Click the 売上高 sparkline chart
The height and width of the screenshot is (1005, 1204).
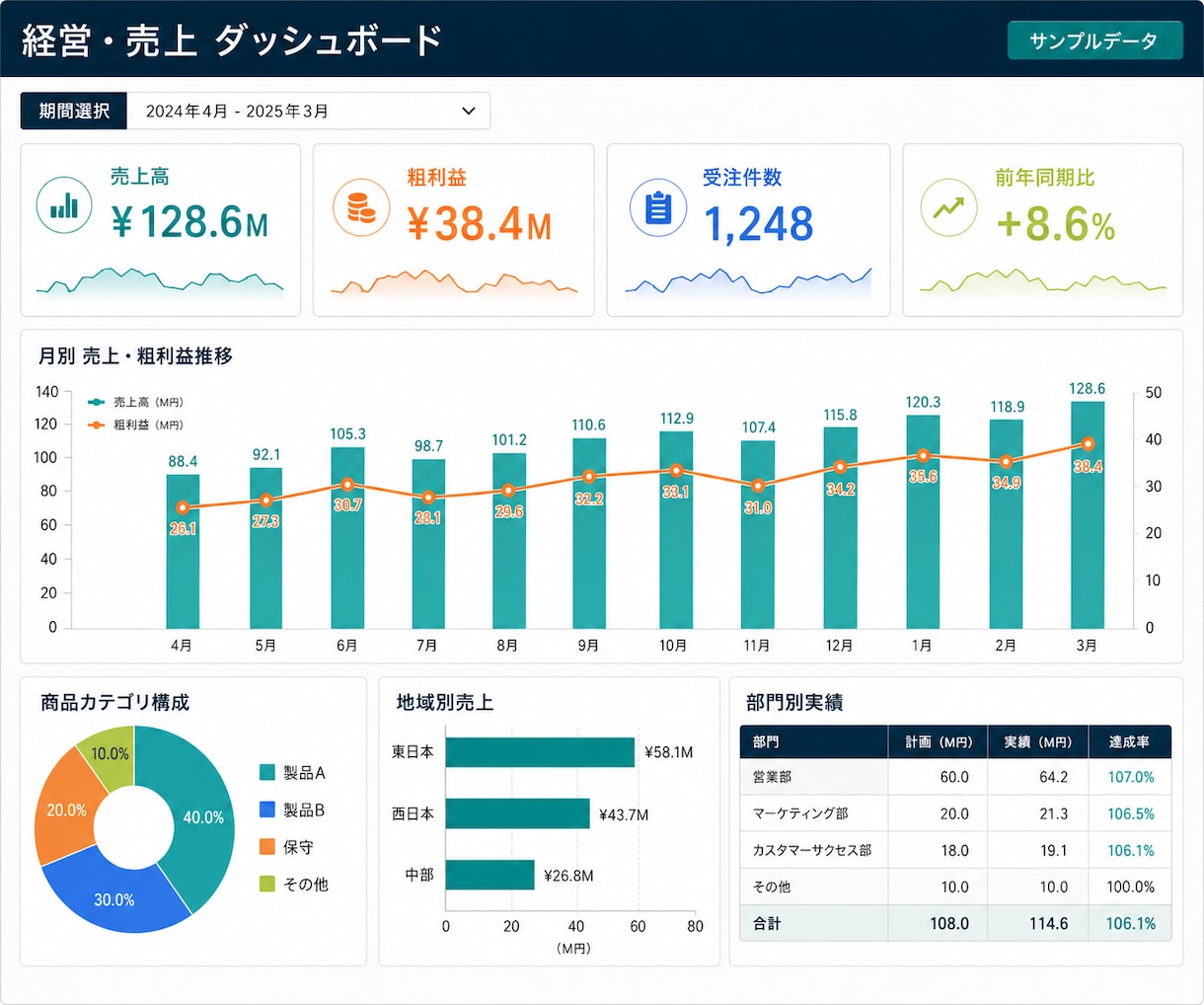coord(160,281)
